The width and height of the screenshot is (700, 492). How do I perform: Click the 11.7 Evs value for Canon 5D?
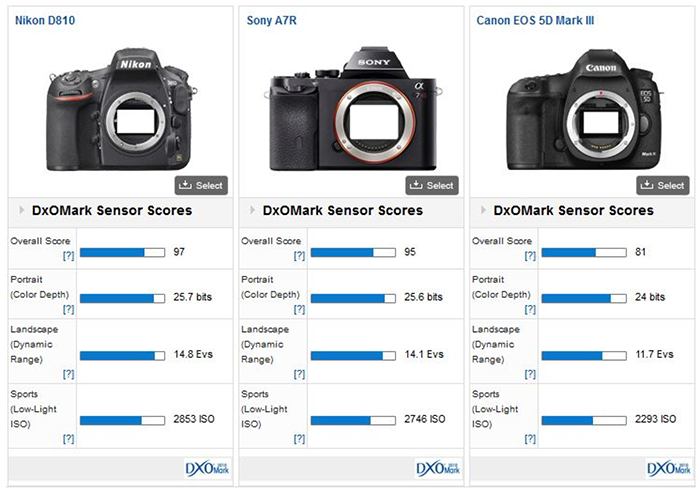point(654,354)
